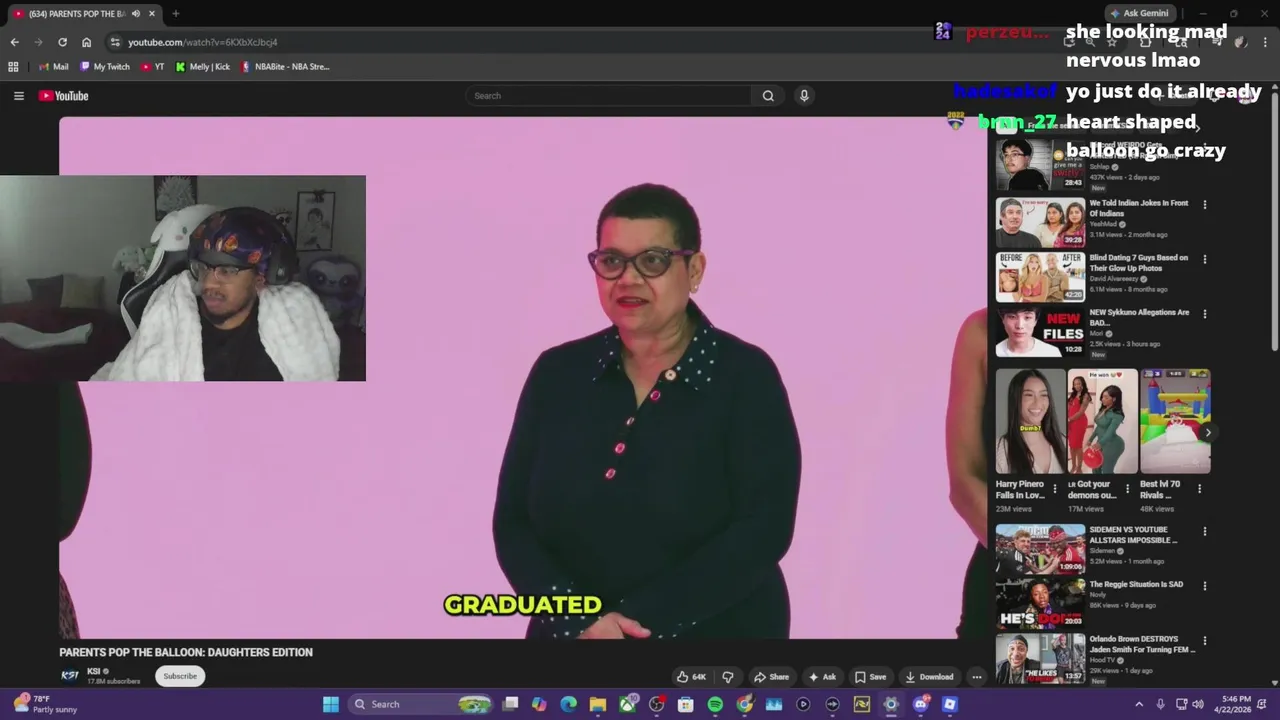1280x720 pixels.
Task: Open the Mail bookmark
Action: (x=53, y=67)
